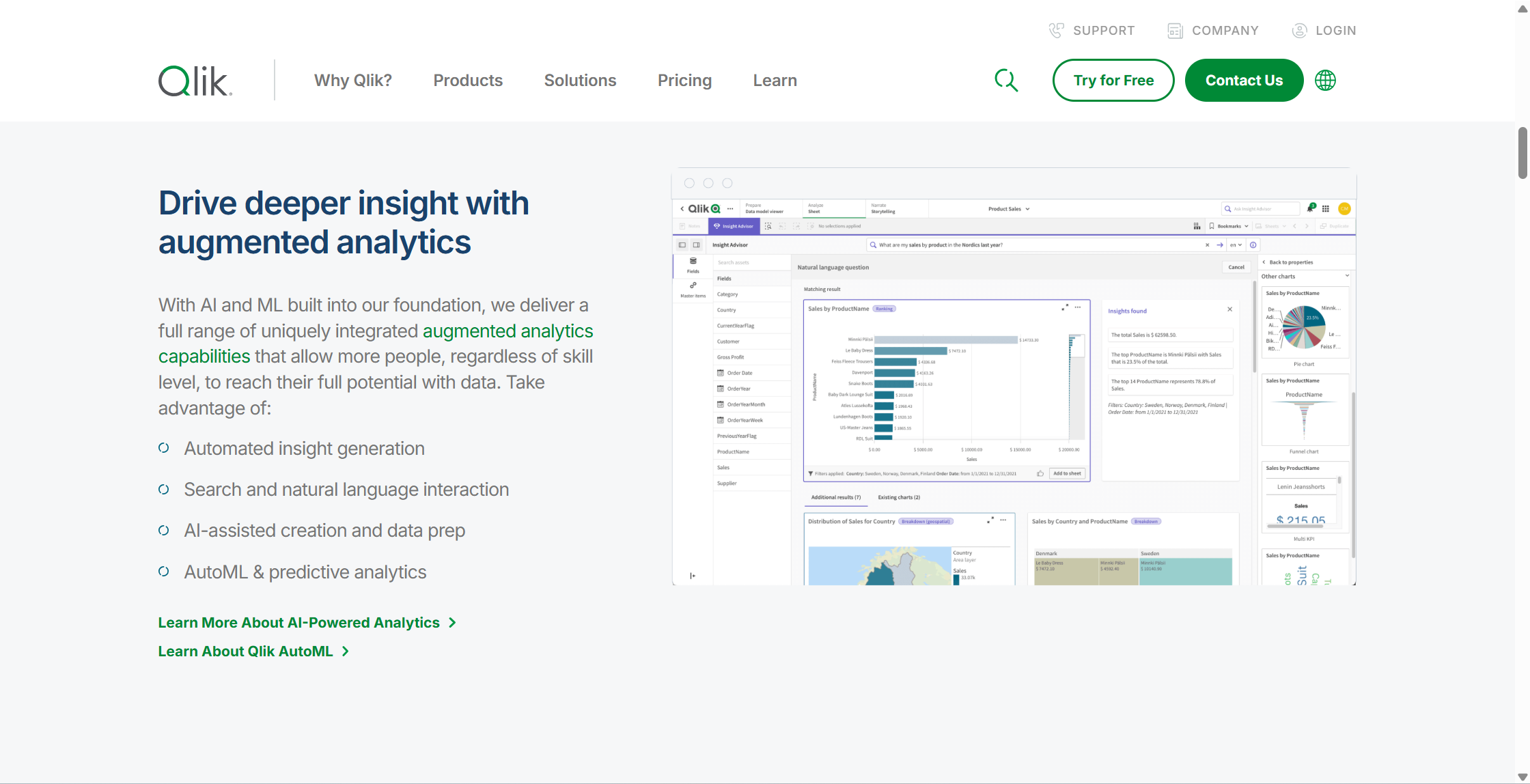Click 'Search and natural language interaction' text
1530x784 pixels.
pyautogui.click(x=346, y=490)
